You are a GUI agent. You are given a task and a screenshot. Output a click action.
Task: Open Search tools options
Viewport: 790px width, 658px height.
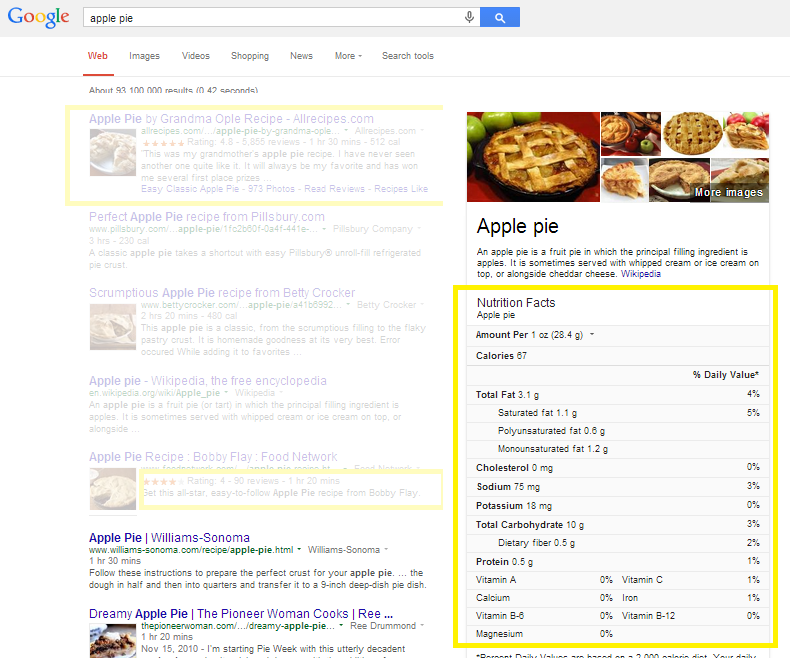(407, 56)
